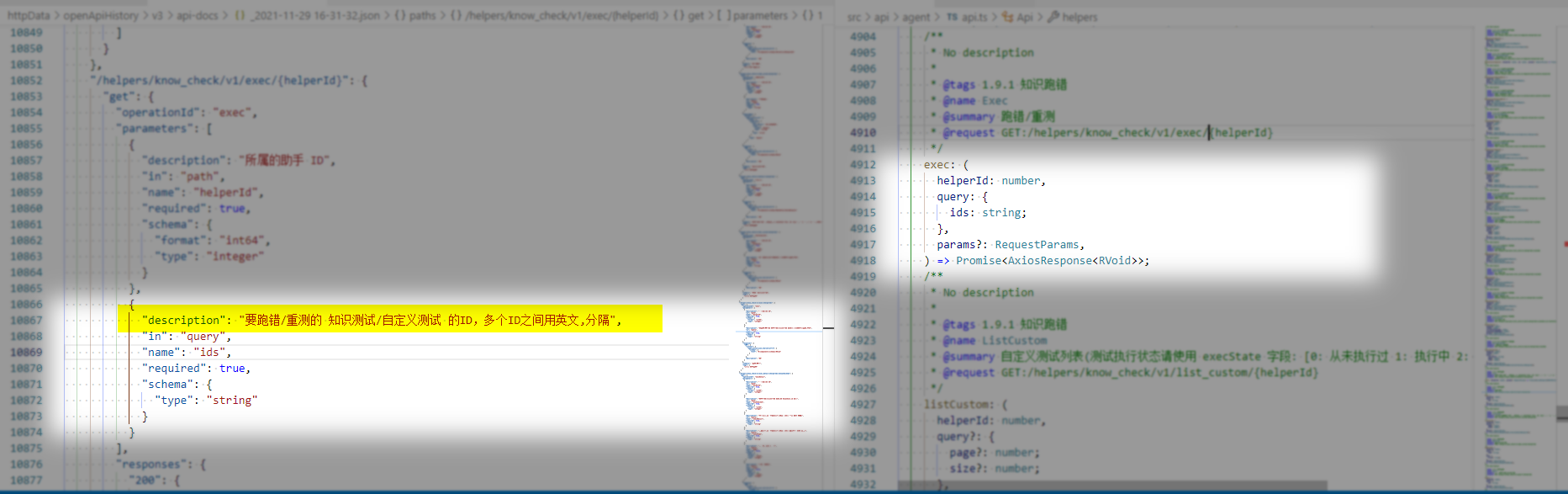
Task: Click line number 4912 in the right gutter
Action: pyautogui.click(x=863, y=164)
